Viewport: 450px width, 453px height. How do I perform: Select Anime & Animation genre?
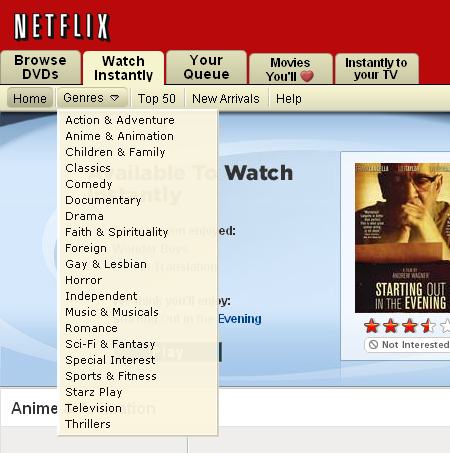[x=119, y=136]
